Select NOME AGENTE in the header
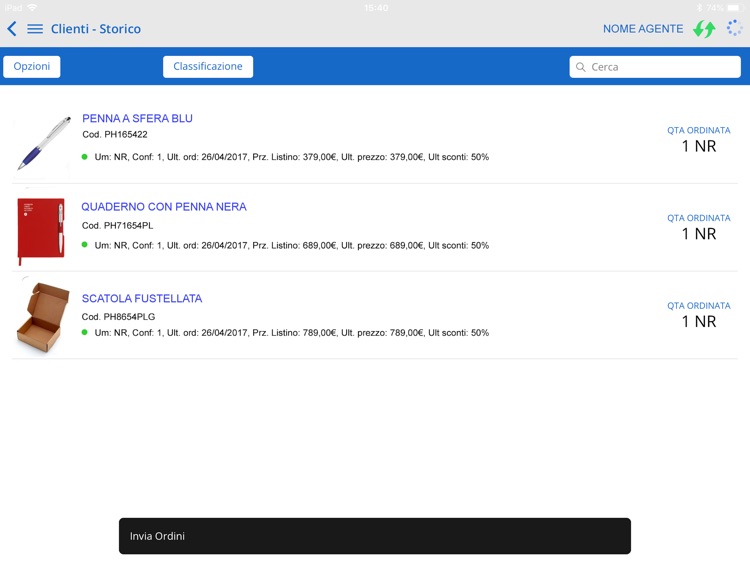Viewport: 750px width, 562px height. pos(643,29)
